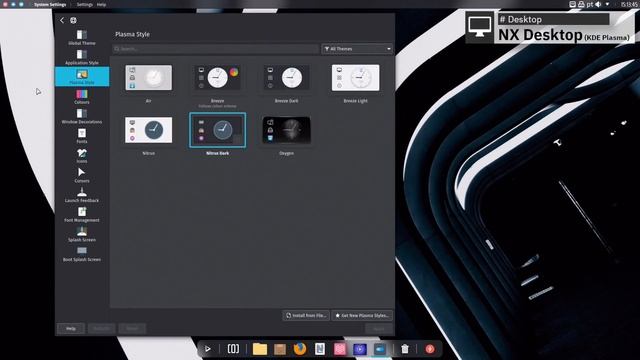Open the N text editor icon in dock
This screenshot has height=360, width=640.
pos(320,349)
